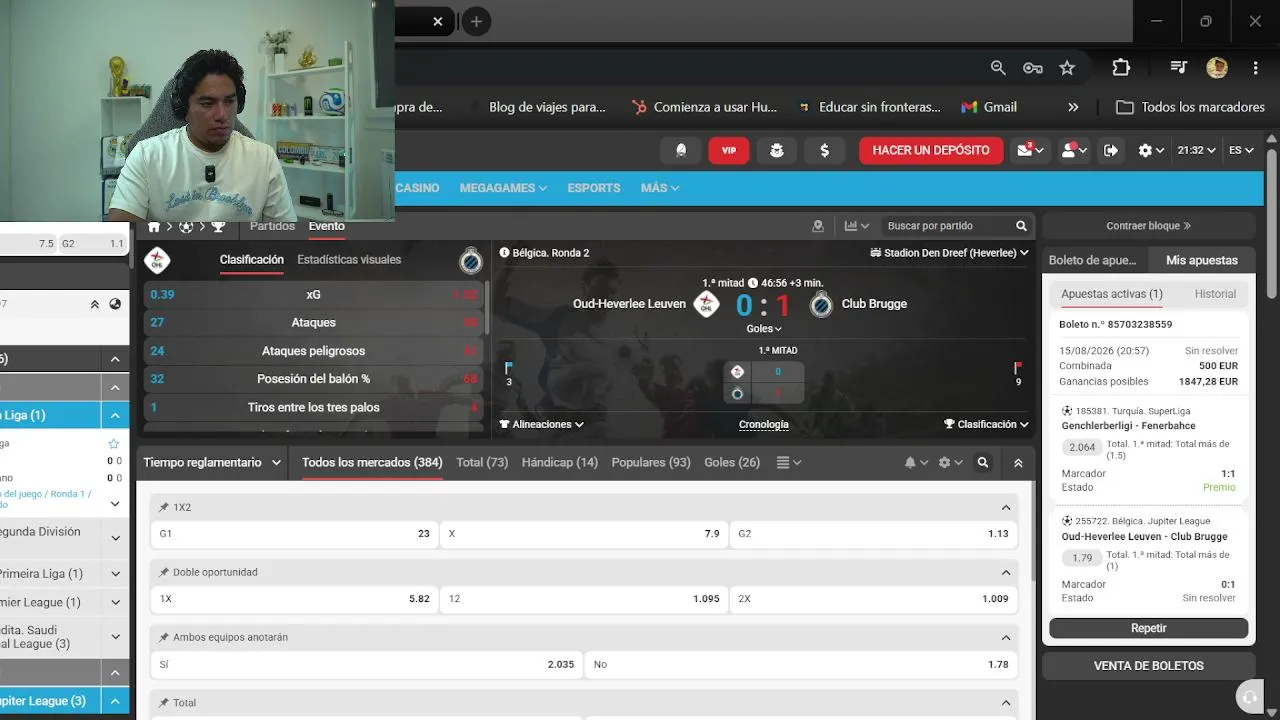Open the messages envelope dropdown
1280x720 pixels.
coord(1031,150)
